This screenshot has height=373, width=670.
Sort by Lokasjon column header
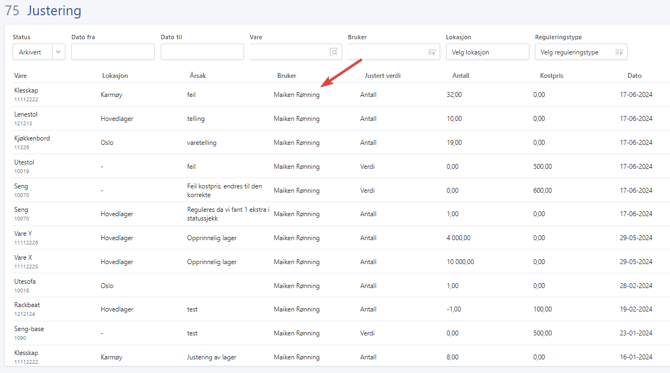pyautogui.click(x=115, y=76)
